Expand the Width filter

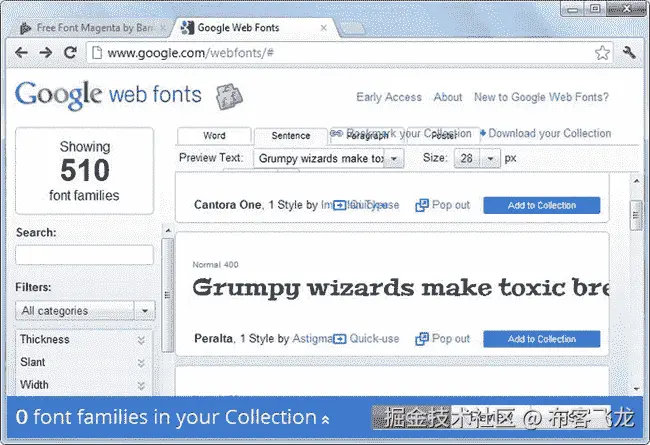[x=141, y=386]
